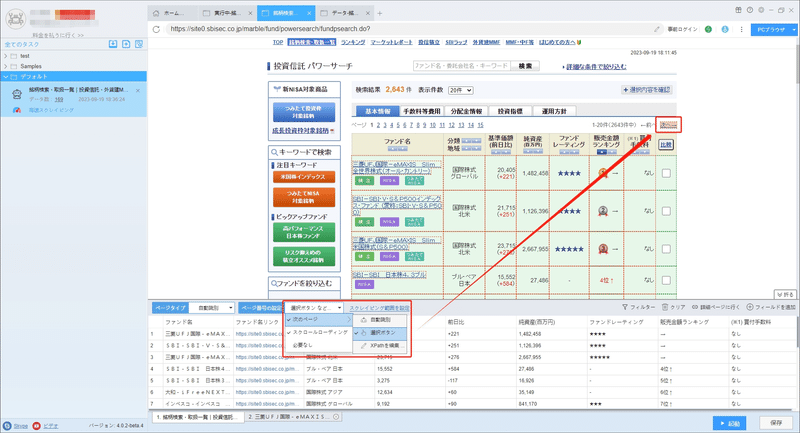Click the 料金を払うに行く link
Viewport: 800px width, 433px height.
[x=58, y=35]
